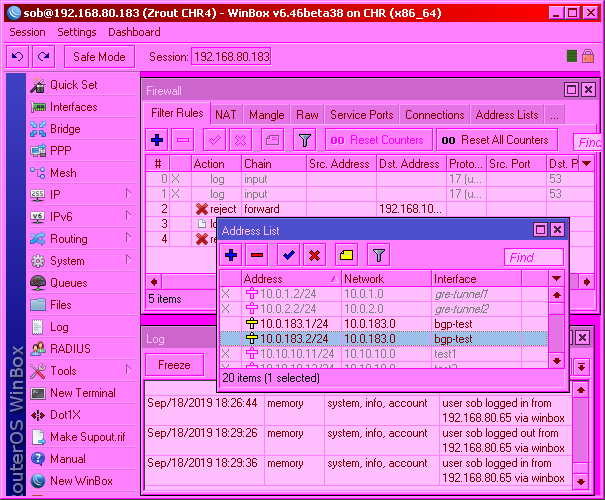Enable selected address with blue checkmark
This screenshot has width=605, height=500.
tap(289, 255)
